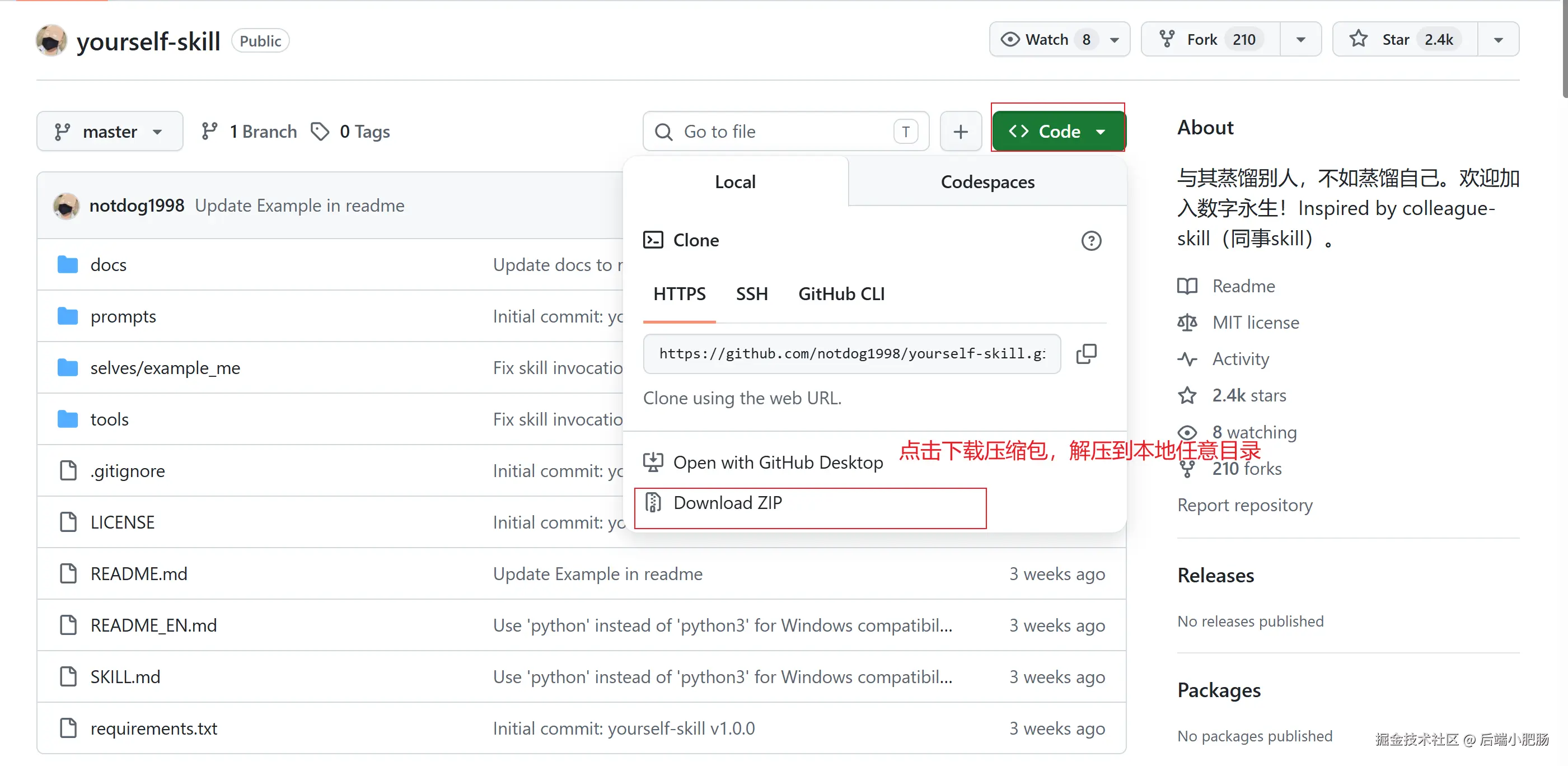
Task: Open the docs folder
Action: point(109,265)
